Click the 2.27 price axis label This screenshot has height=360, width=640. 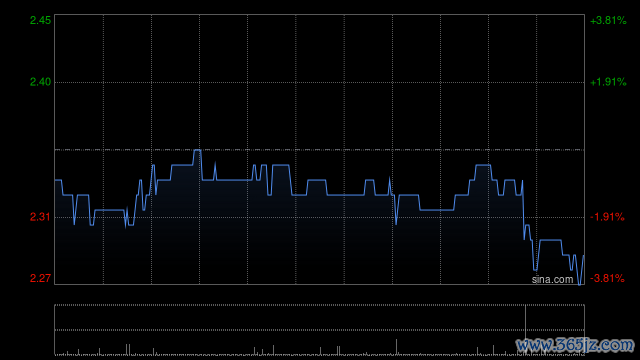pos(40,278)
